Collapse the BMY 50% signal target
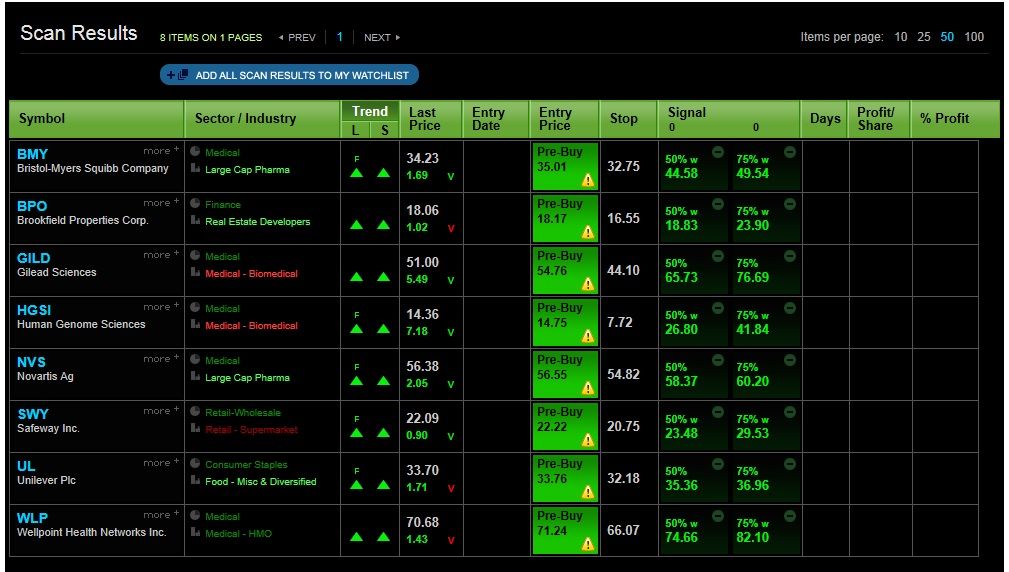1009x572 pixels. [x=717, y=152]
